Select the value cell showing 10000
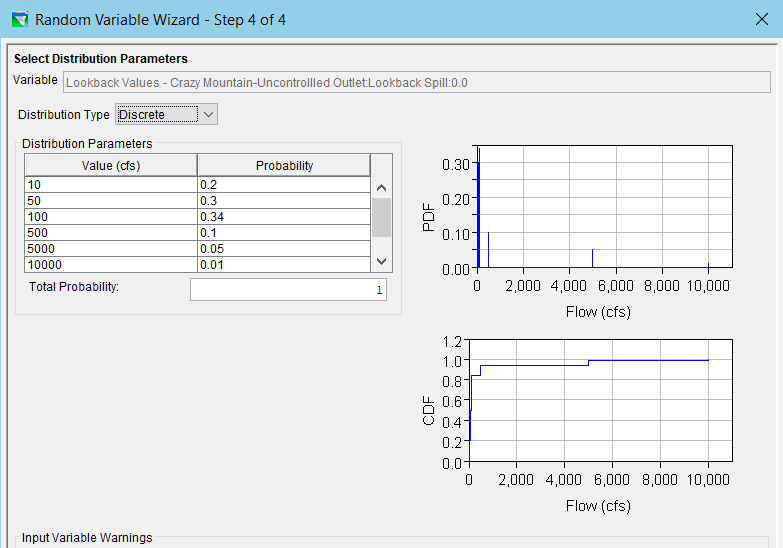783x548 pixels. coord(110,265)
